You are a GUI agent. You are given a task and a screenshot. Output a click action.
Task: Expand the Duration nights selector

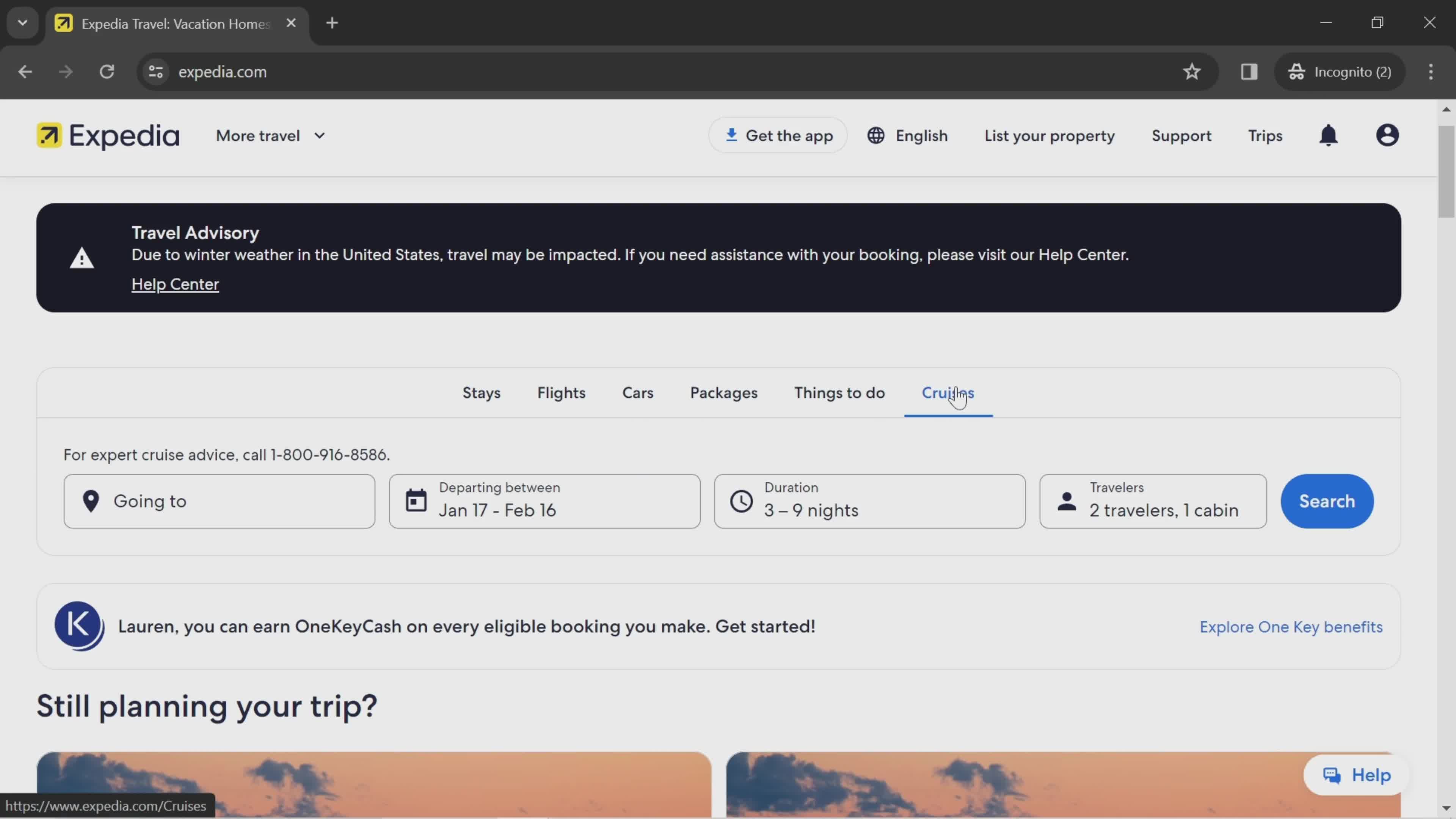869,500
